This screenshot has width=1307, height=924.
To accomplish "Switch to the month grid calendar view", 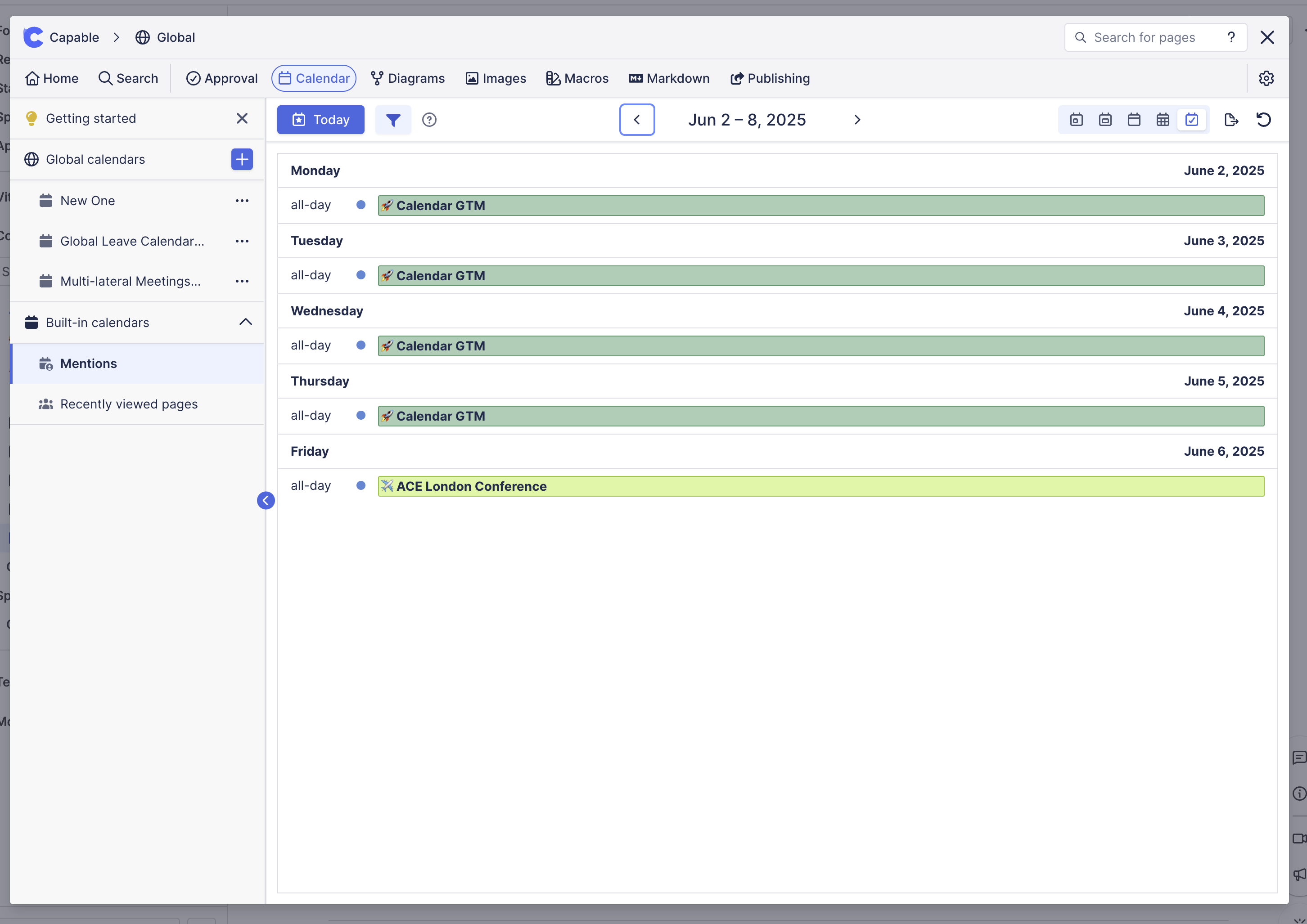I will tap(1163, 120).
